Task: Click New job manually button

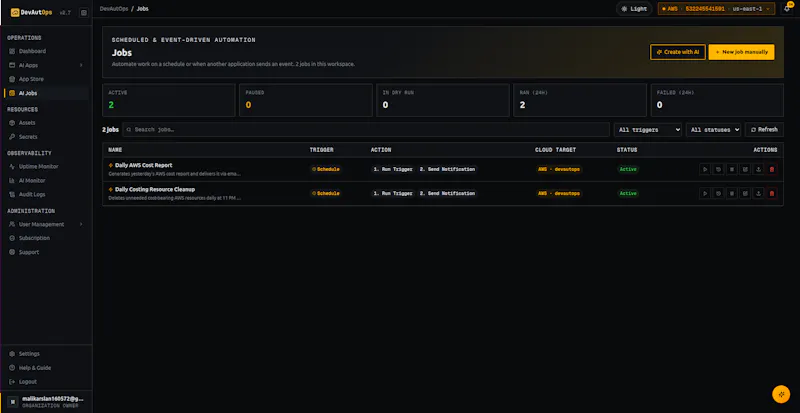Action: pos(741,52)
